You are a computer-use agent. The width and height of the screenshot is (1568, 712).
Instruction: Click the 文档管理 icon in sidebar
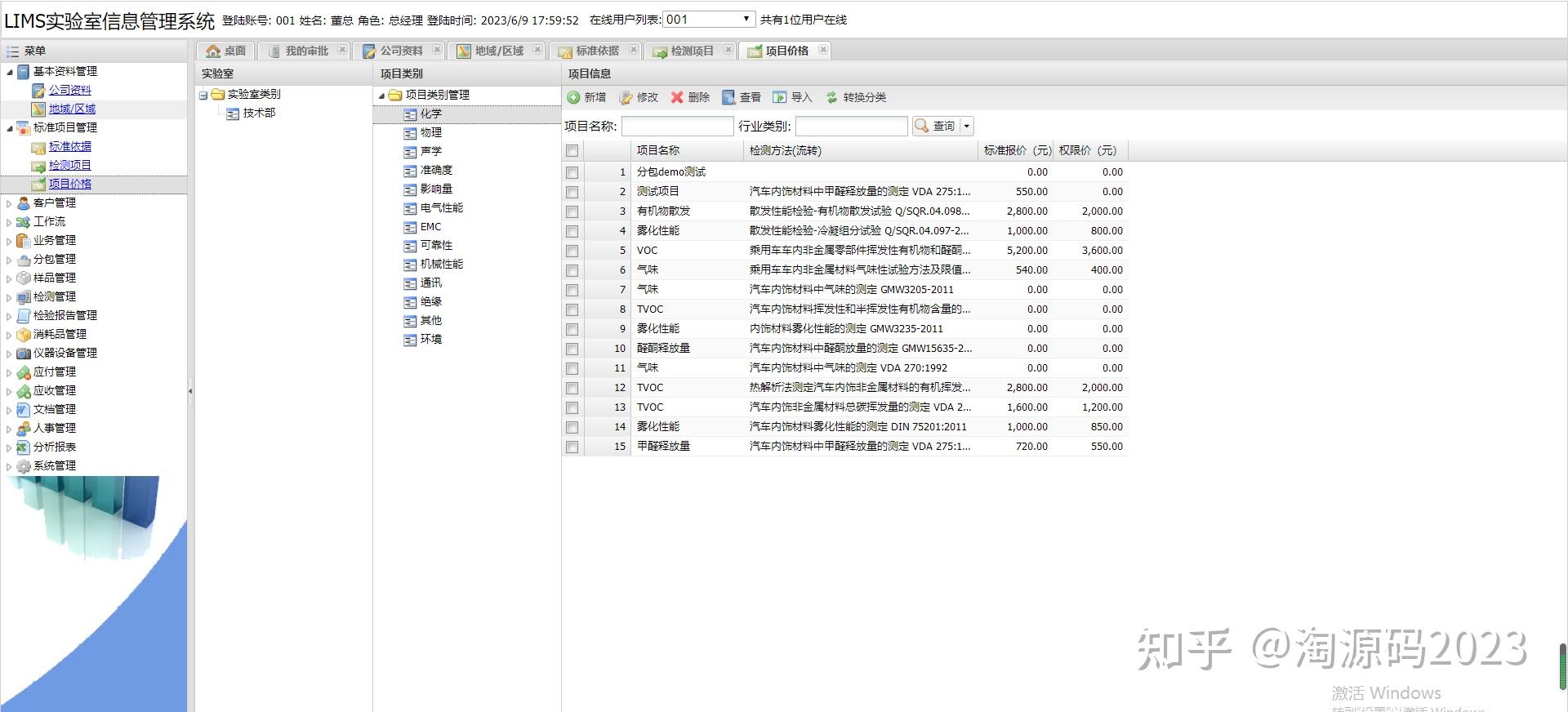pyautogui.click(x=24, y=409)
